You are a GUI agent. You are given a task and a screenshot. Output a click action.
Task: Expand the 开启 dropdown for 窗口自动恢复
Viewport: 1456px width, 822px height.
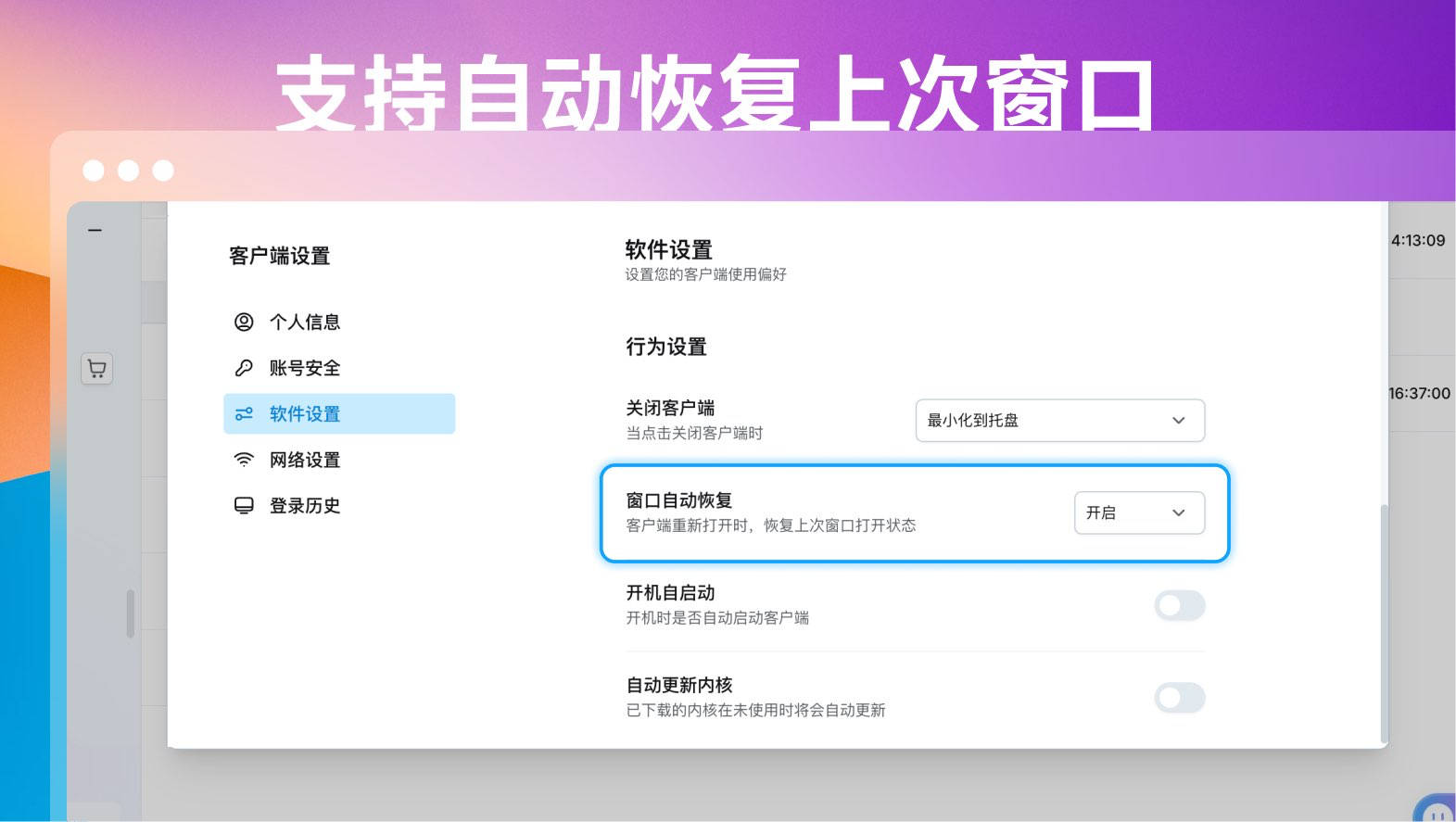point(1139,512)
